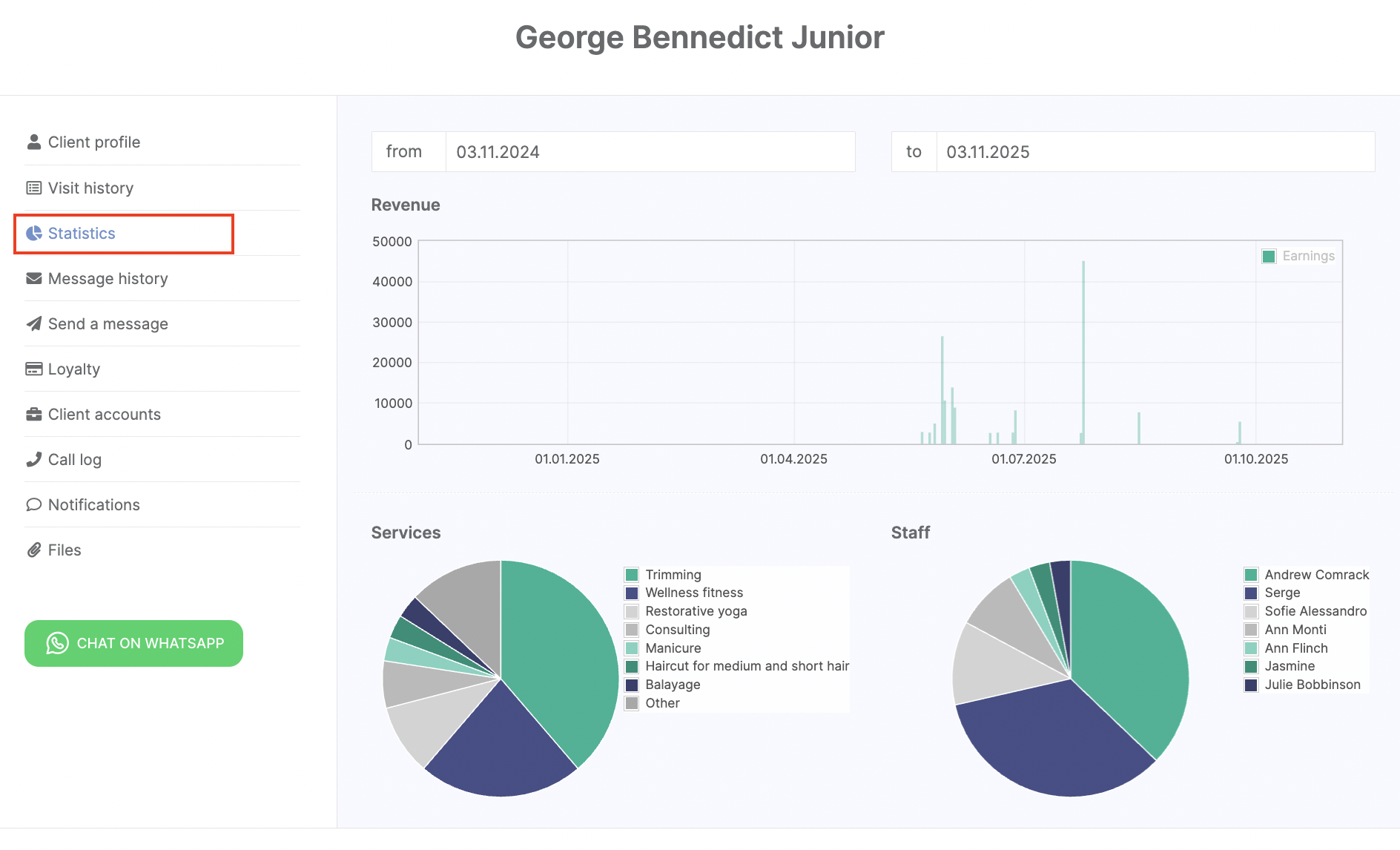Toggle Wellness fitness in Services legend
Screen dimensions: 1400x850
[x=693, y=593]
